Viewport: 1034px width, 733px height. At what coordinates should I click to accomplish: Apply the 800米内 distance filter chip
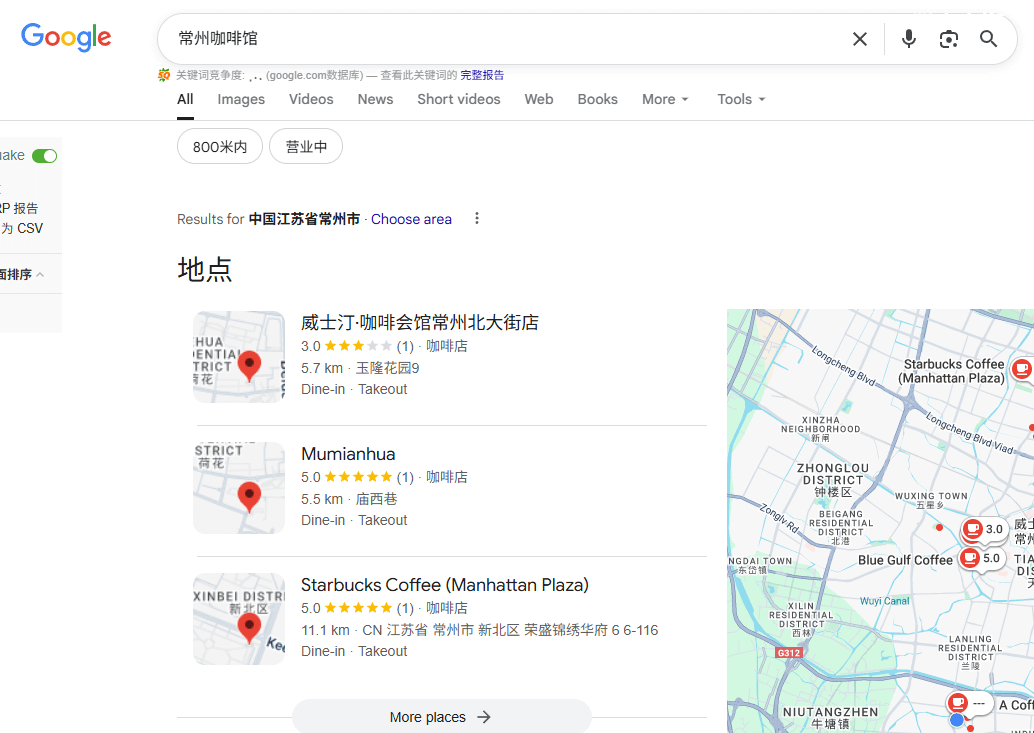point(220,146)
